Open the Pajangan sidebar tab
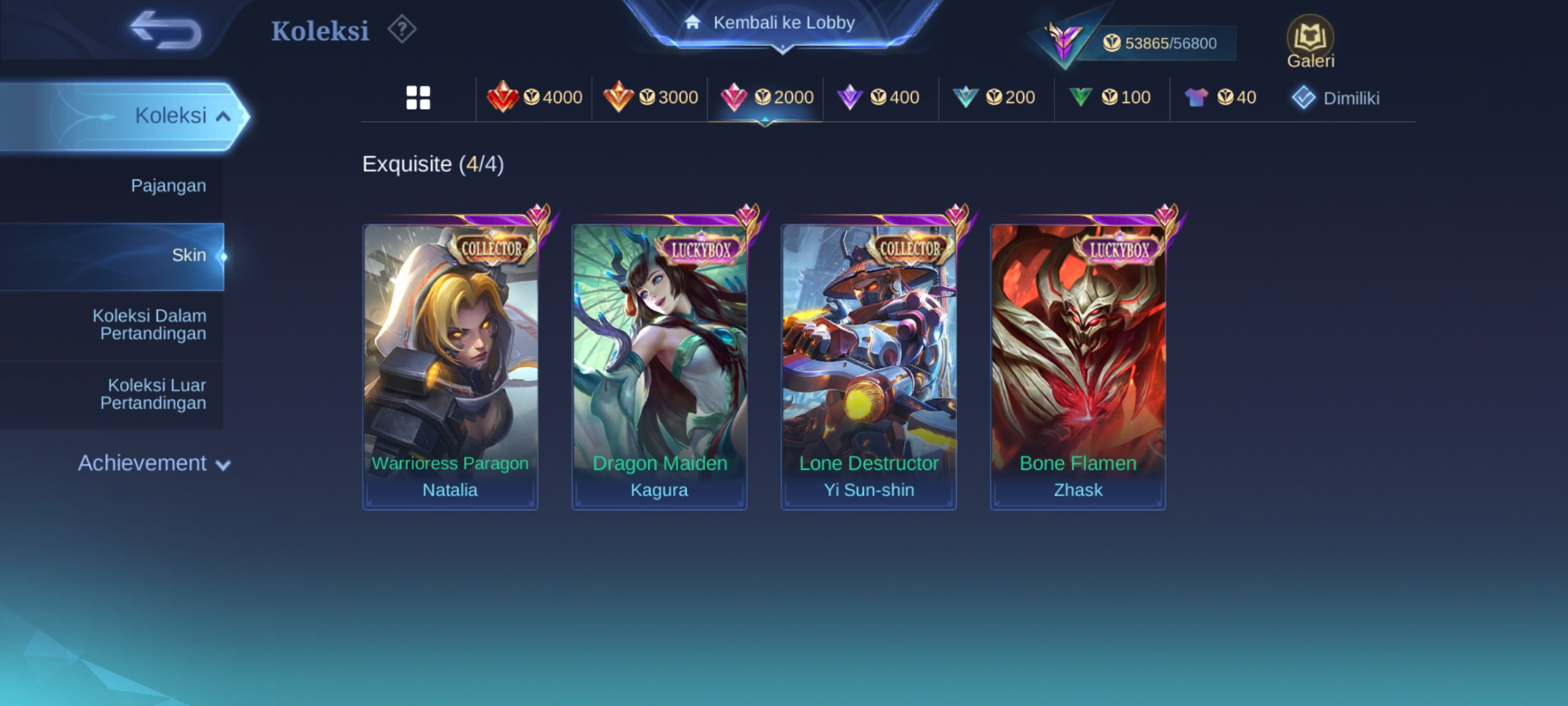The width and height of the screenshot is (1568, 706). [x=112, y=186]
